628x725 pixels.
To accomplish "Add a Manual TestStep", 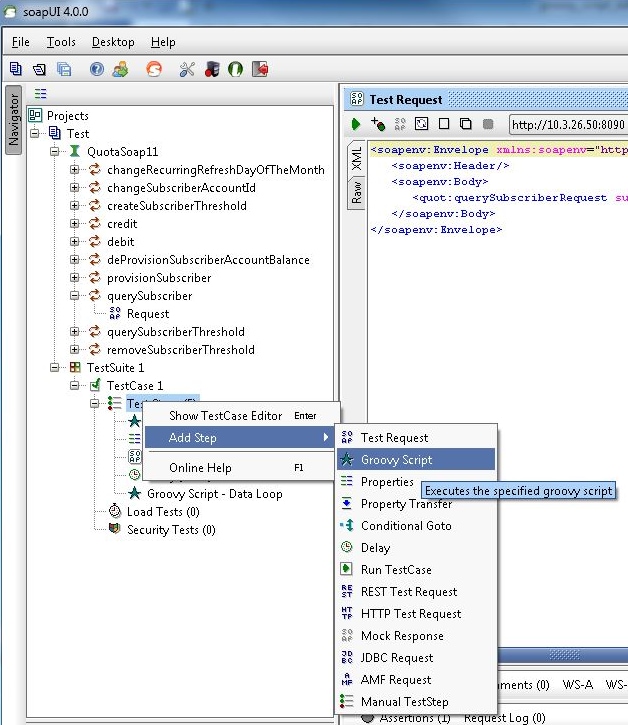I will click(x=416, y=702).
